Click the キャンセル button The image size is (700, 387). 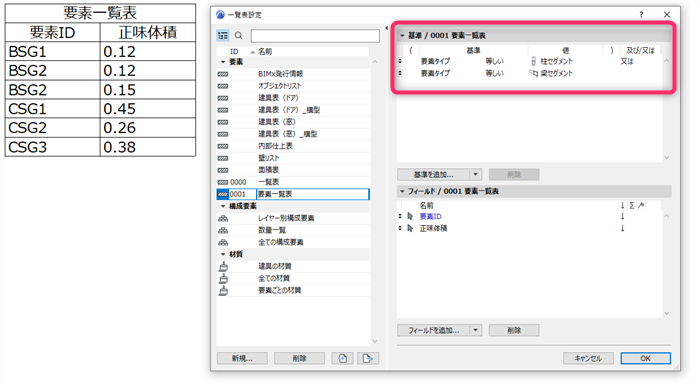[588, 358]
